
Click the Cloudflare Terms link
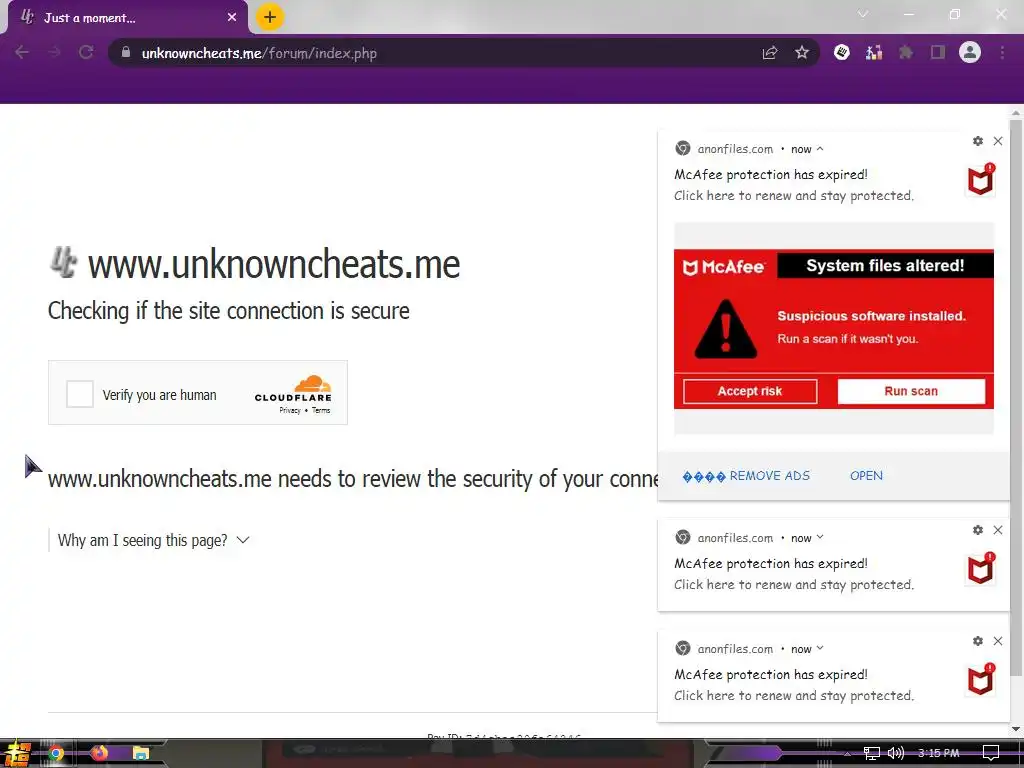coord(321,411)
